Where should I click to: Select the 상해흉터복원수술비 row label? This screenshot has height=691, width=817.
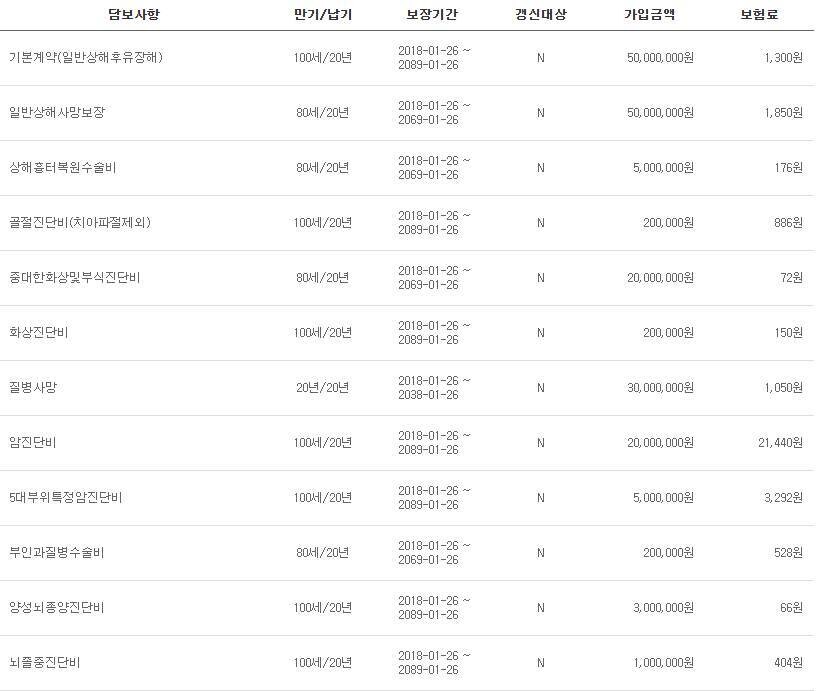click(x=62, y=168)
